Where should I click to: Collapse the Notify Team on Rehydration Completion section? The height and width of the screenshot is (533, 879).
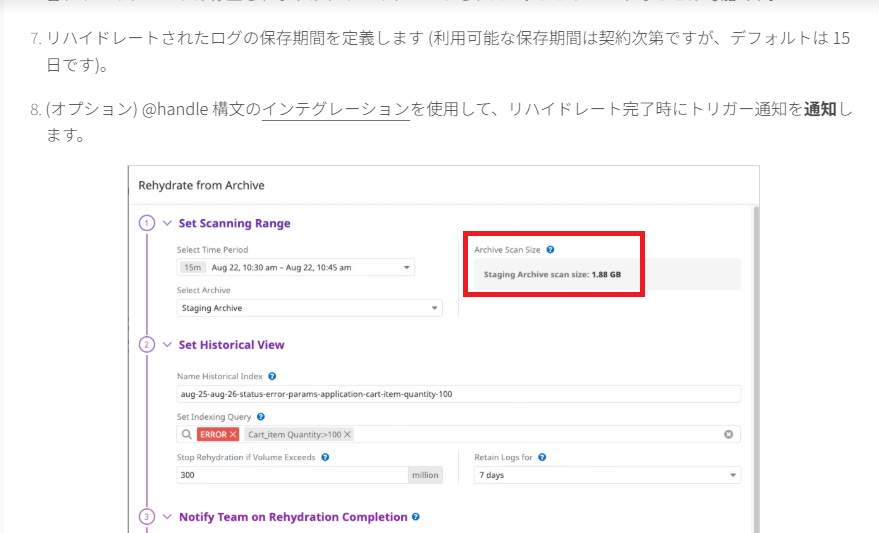(167, 517)
